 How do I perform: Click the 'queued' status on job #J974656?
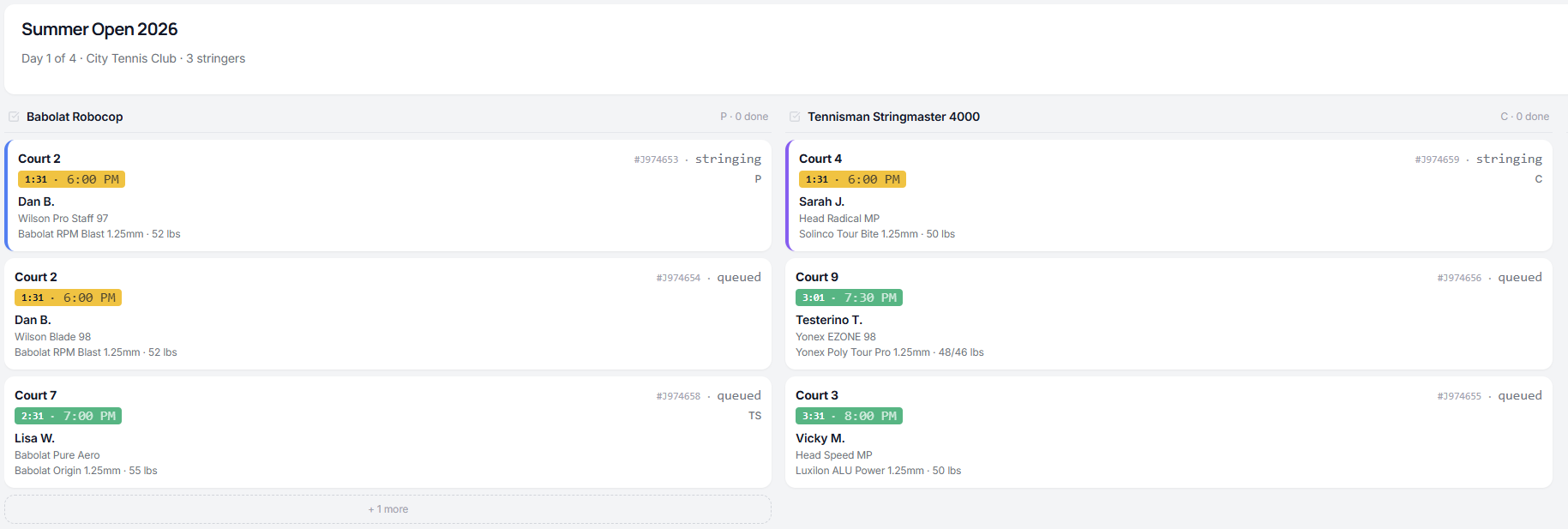click(x=1520, y=277)
